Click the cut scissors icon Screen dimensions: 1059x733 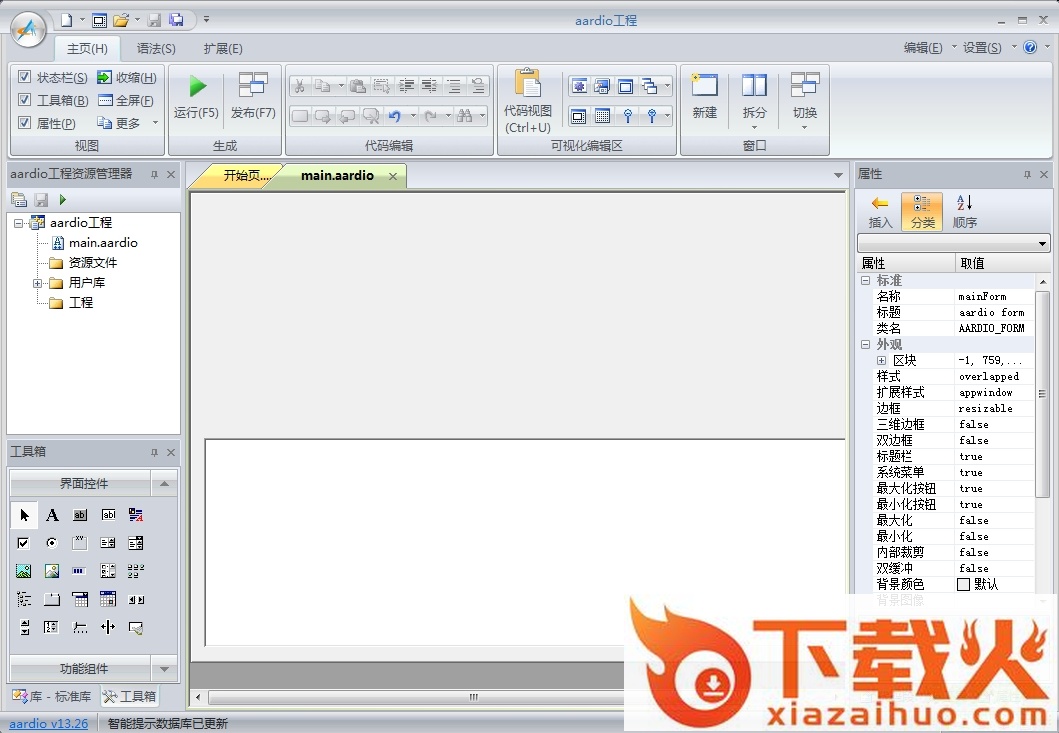300,86
